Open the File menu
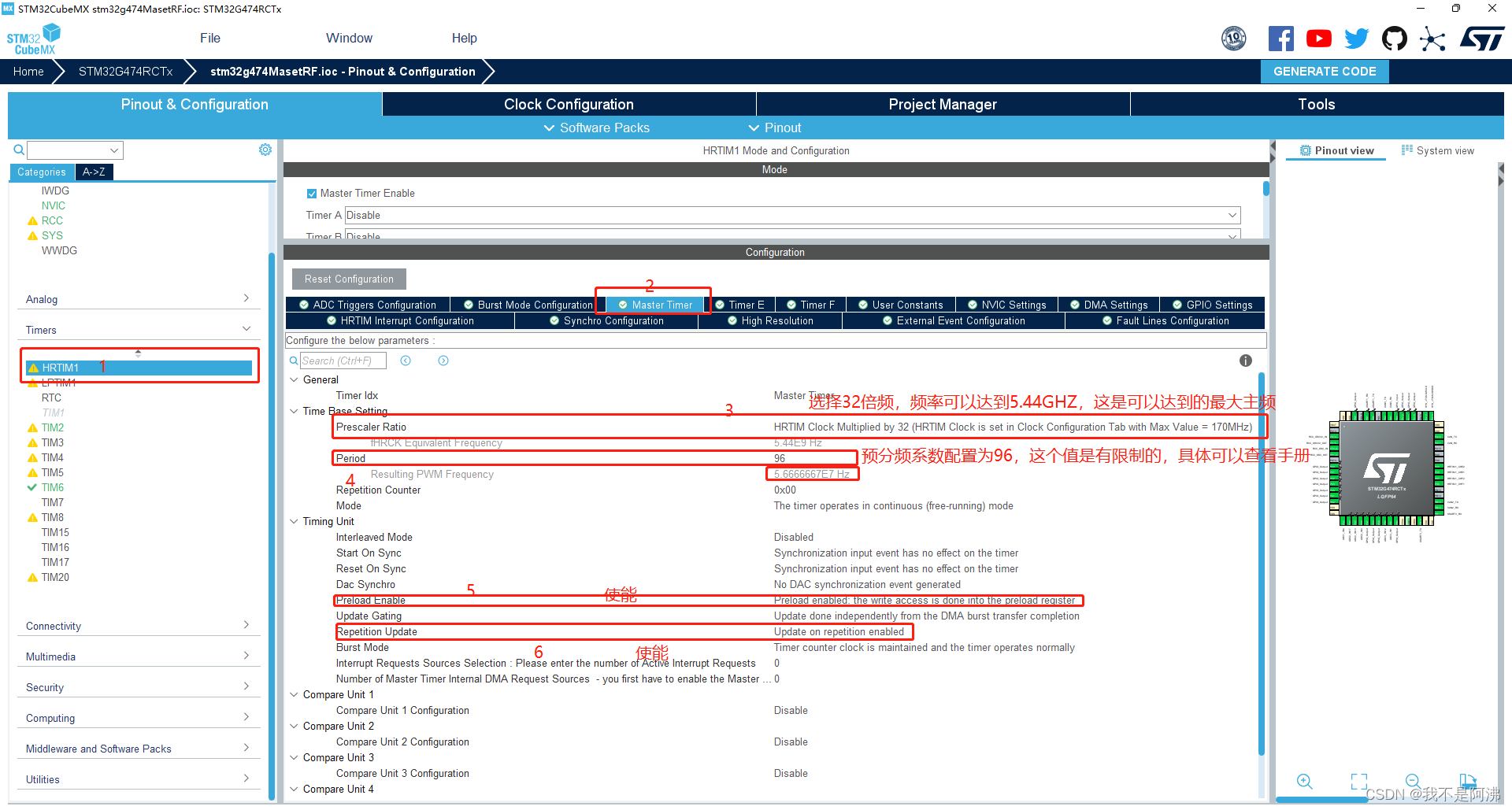1512x810 pixels. tap(210, 38)
